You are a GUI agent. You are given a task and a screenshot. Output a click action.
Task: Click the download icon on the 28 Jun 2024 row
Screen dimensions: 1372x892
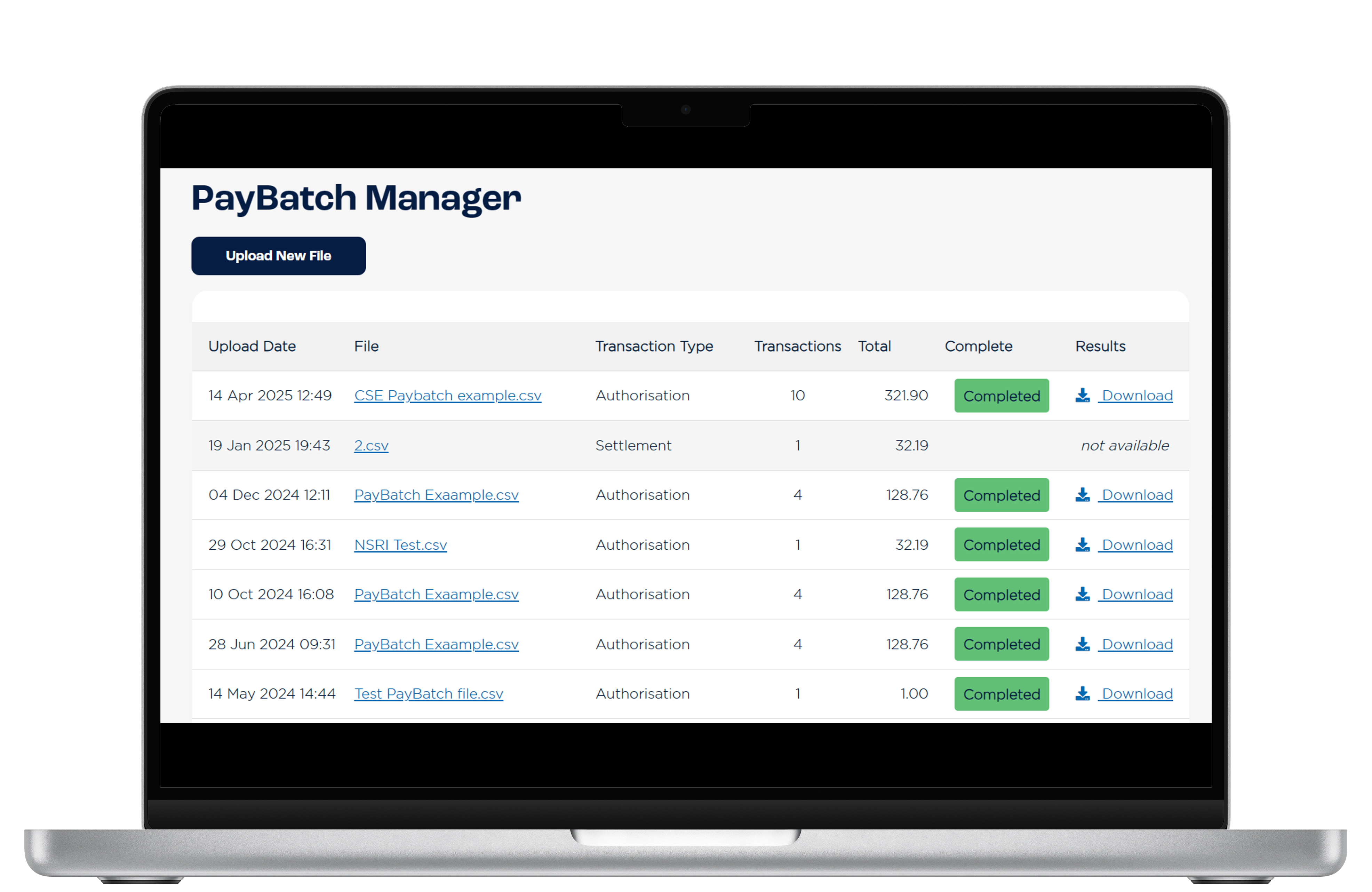1083,644
